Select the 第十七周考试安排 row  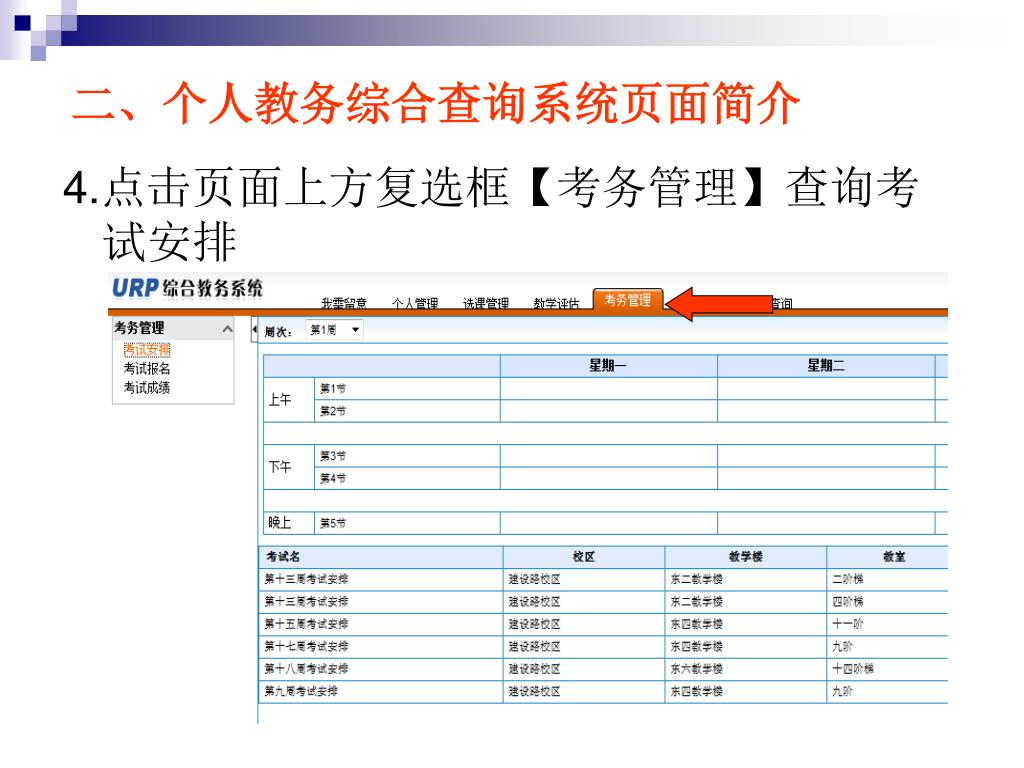coord(603,647)
